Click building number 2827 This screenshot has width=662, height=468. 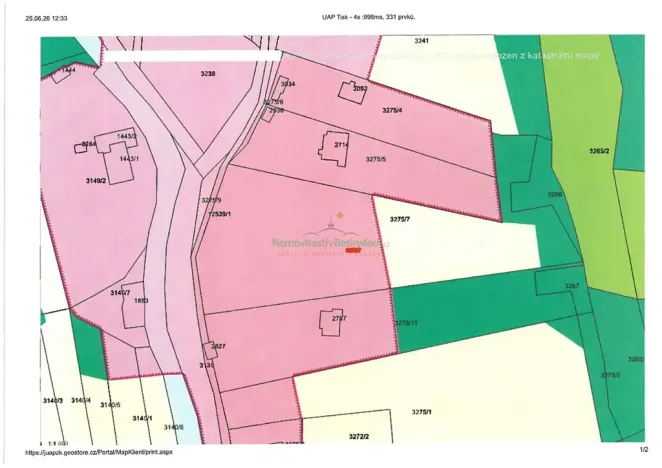pyautogui.click(x=218, y=346)
